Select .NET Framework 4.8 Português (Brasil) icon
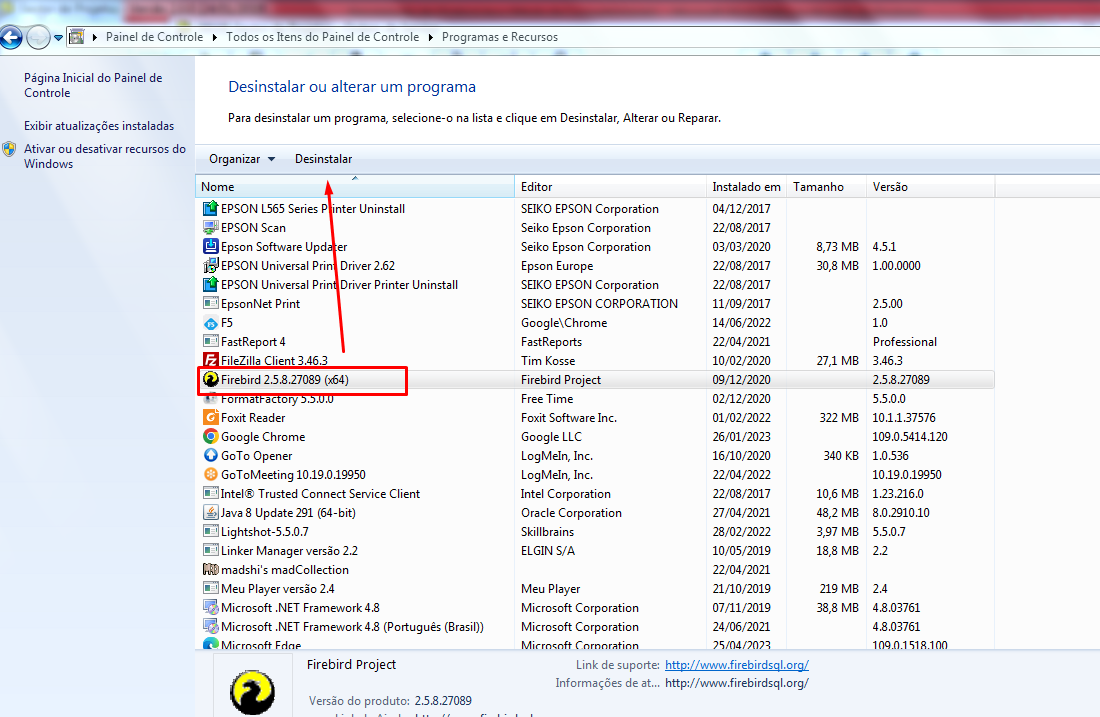This screenshot has height=717, width=1100. pyautogui.click(x=210, y=626)
